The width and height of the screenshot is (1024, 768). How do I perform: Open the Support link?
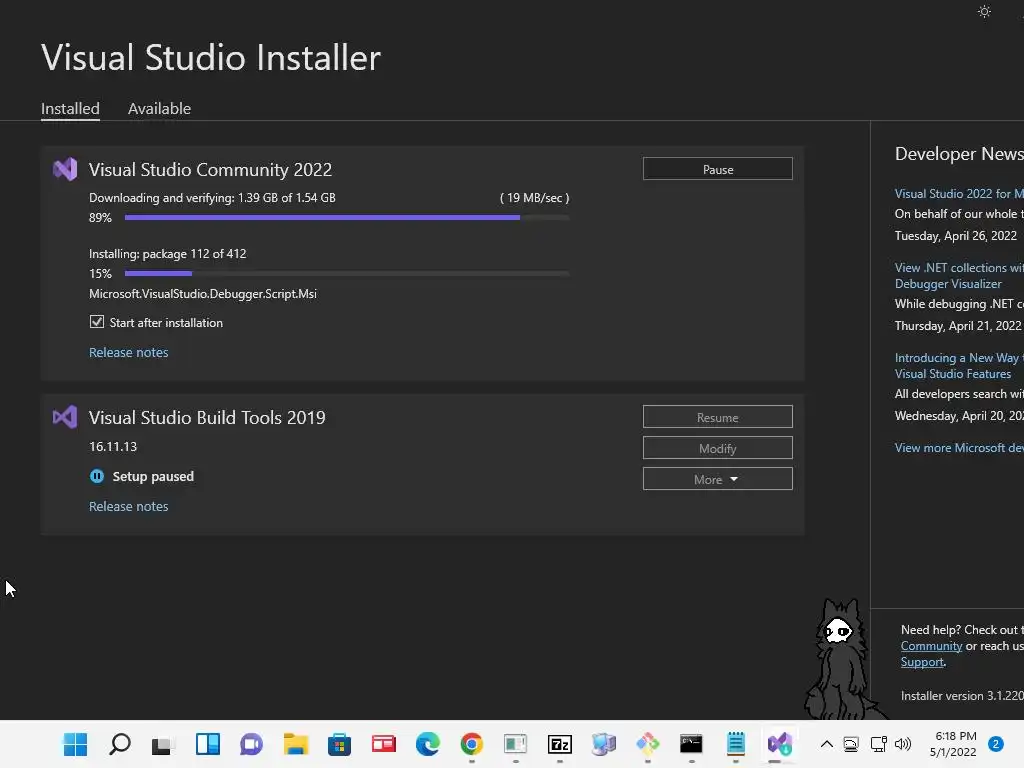[x=922, y=662]
